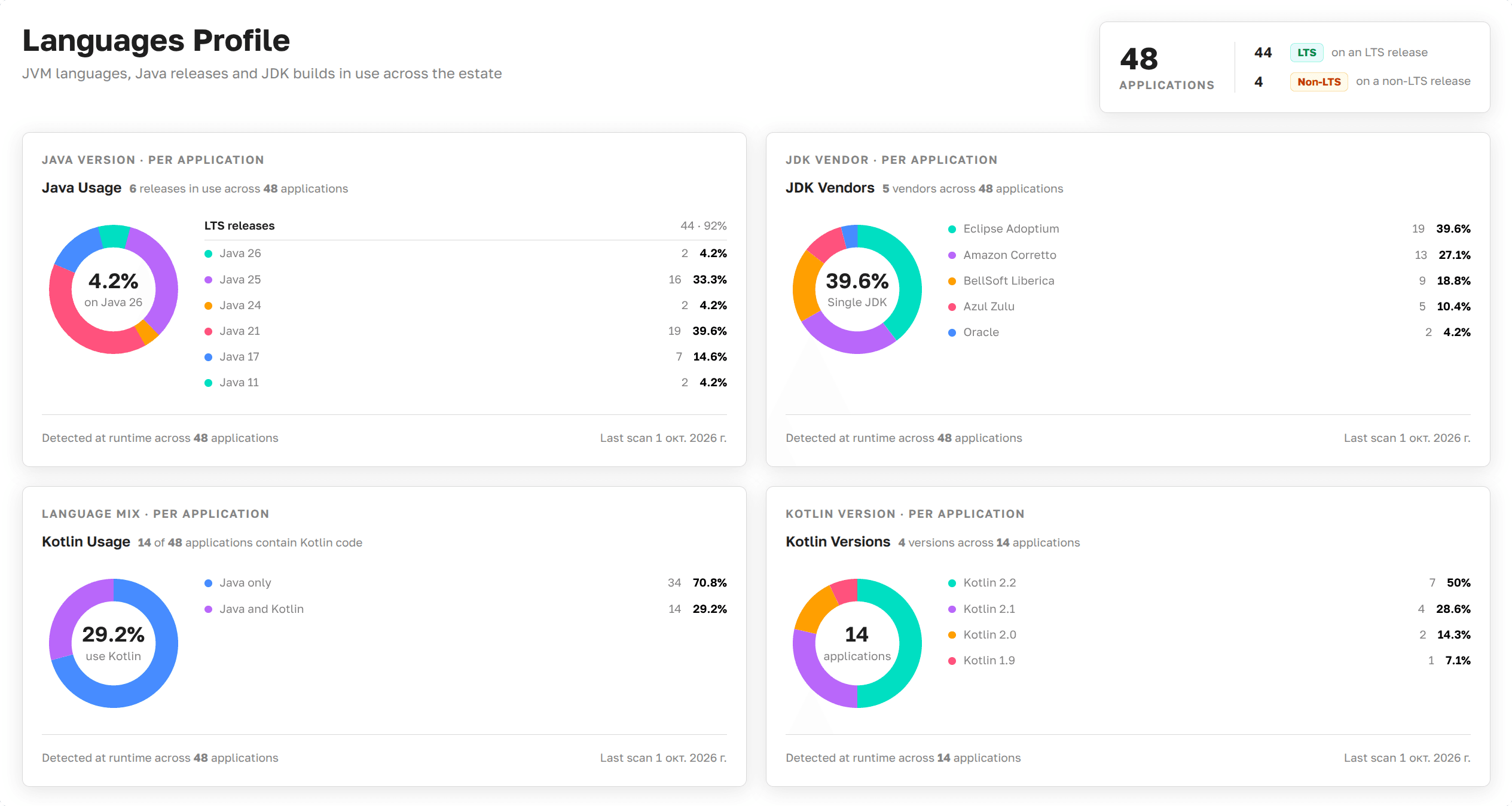Click the Java 17 legend row

click(465, 356)
